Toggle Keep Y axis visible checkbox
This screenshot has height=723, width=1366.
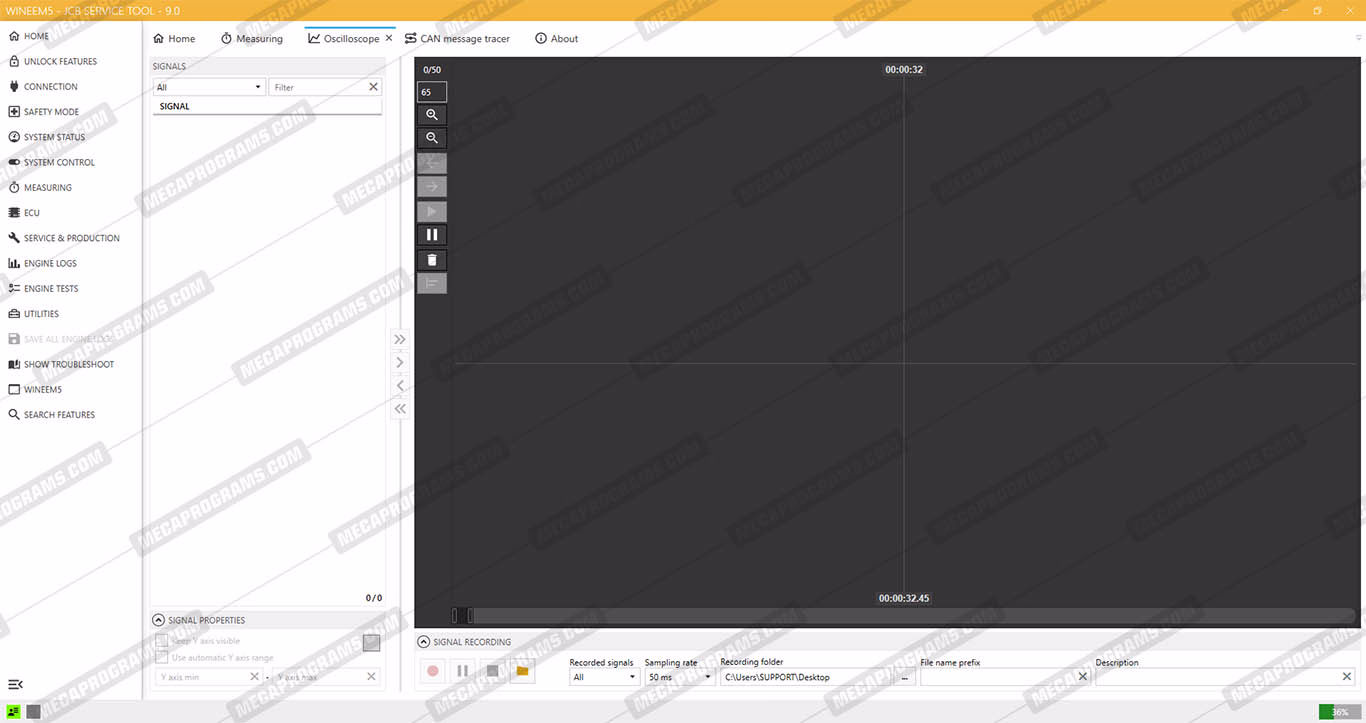point(162,641)
